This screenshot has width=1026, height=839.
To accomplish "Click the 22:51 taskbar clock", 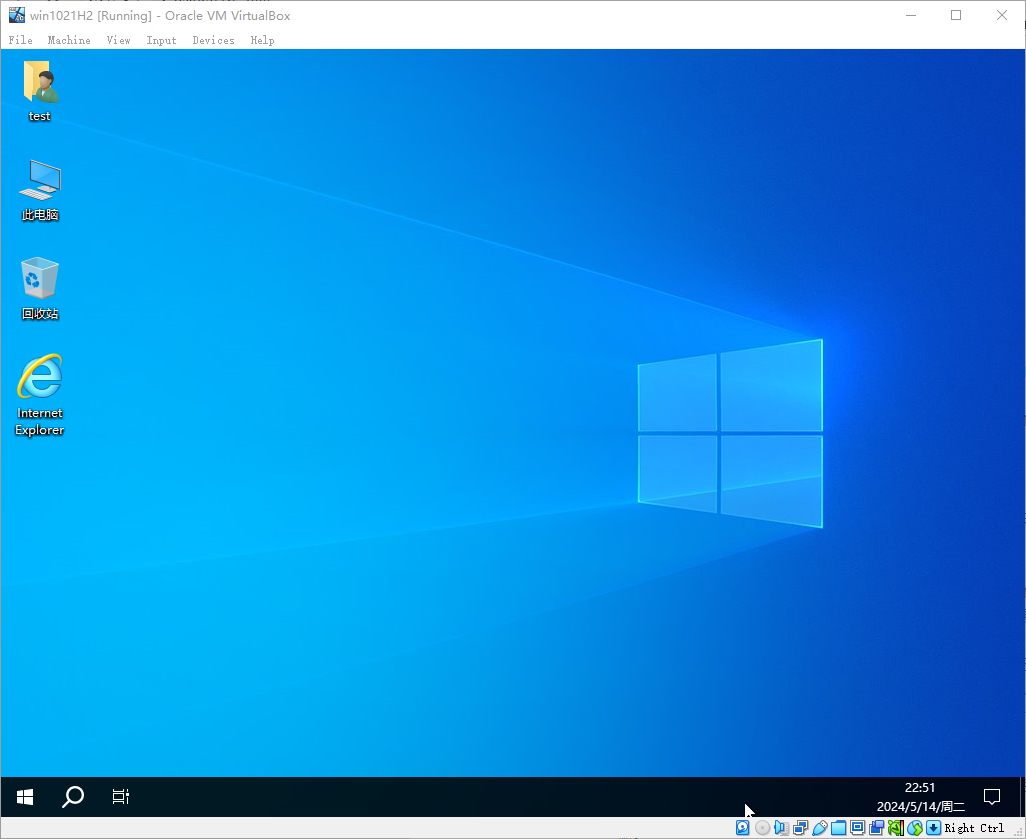I will (920, 787).
